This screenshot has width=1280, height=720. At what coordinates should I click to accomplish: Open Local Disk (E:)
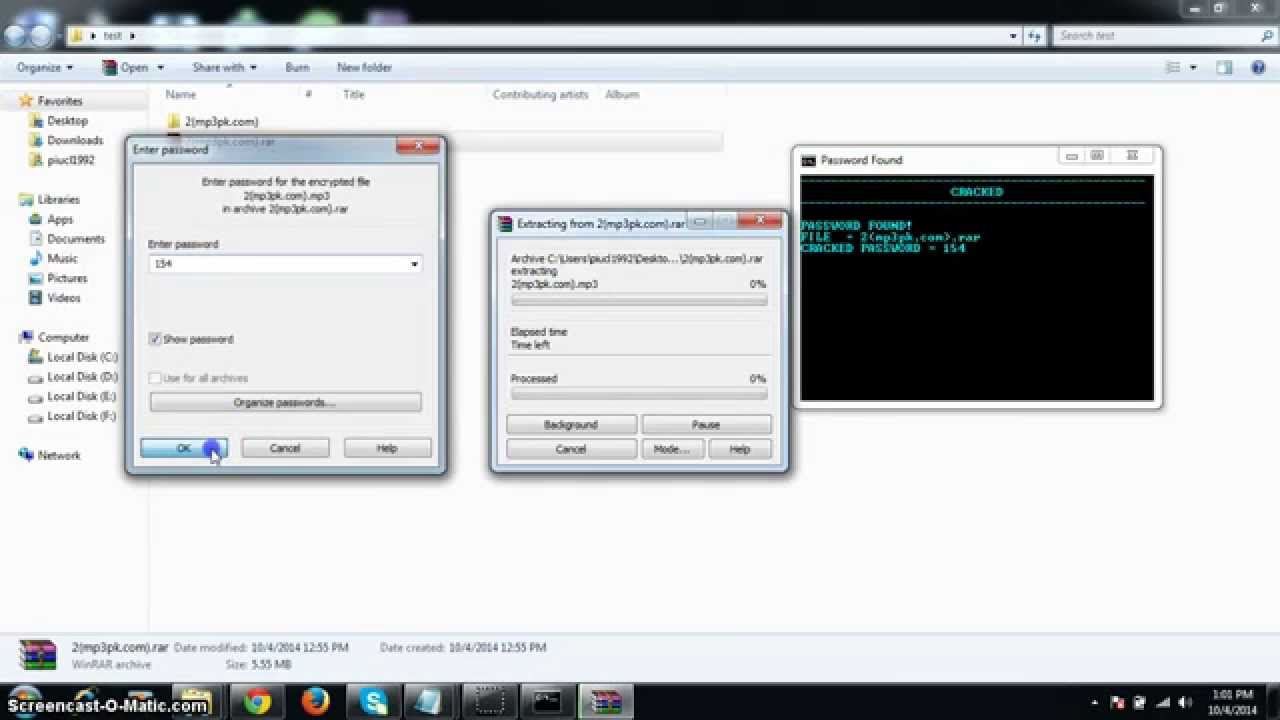(82, 396)
